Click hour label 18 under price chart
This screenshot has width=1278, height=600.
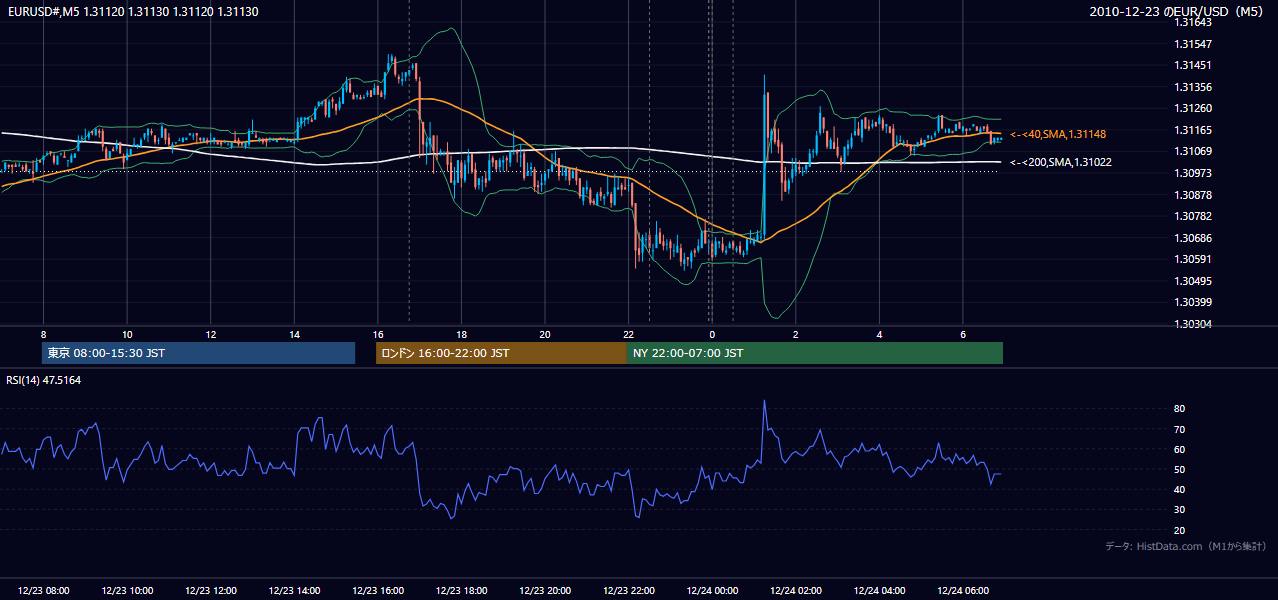(461, 334)
